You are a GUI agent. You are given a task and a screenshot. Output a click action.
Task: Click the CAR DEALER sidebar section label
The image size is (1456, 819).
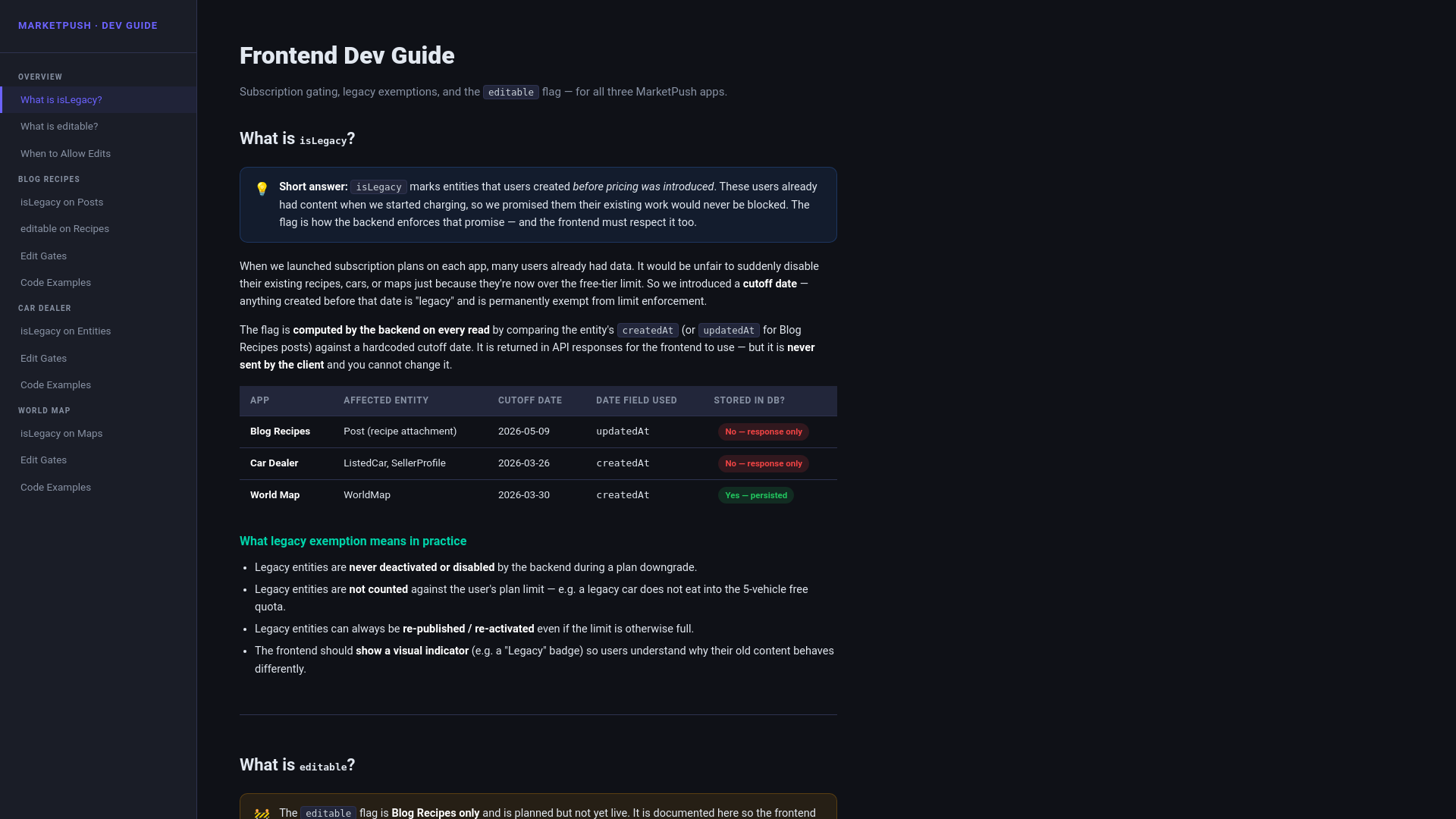[x=45, y=309]
